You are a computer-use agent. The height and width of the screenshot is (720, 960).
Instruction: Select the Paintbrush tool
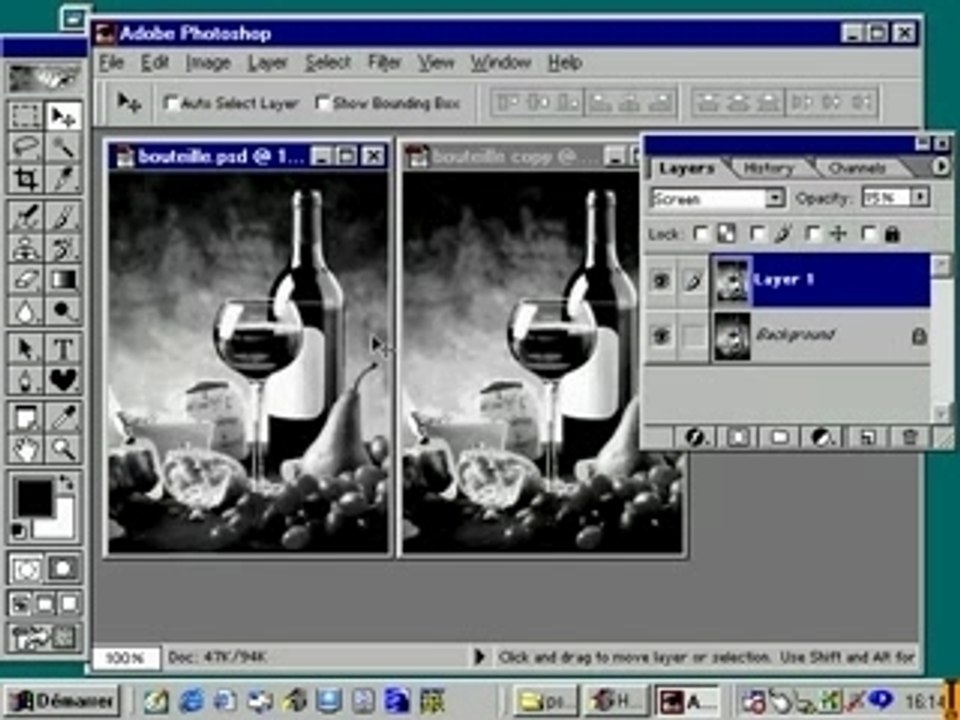pyautogui.click(x=64, y=216)
